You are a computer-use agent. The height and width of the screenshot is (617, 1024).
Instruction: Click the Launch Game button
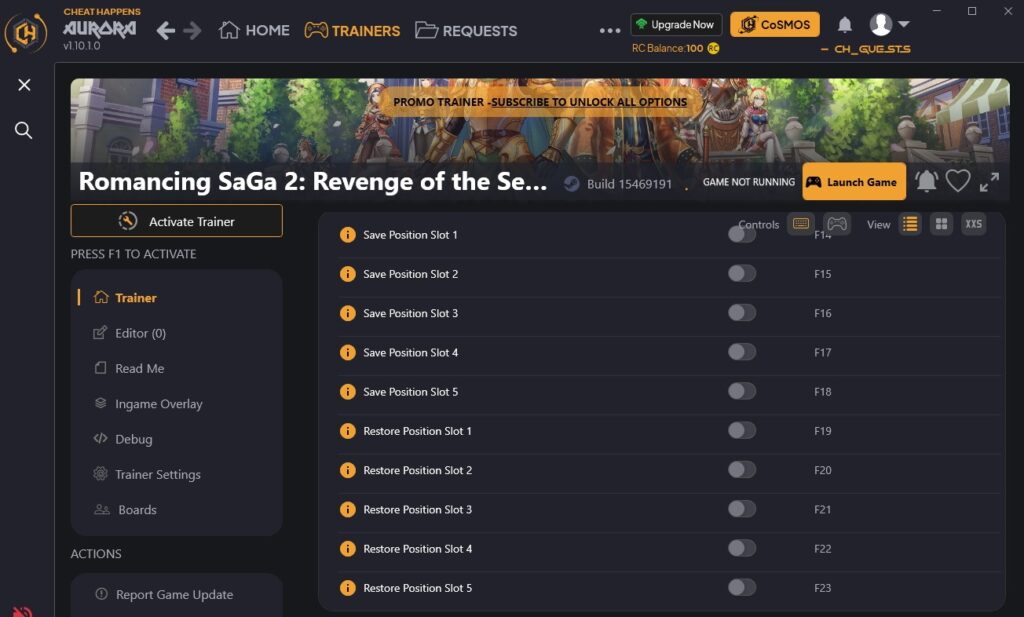click(x=854, y=182)
